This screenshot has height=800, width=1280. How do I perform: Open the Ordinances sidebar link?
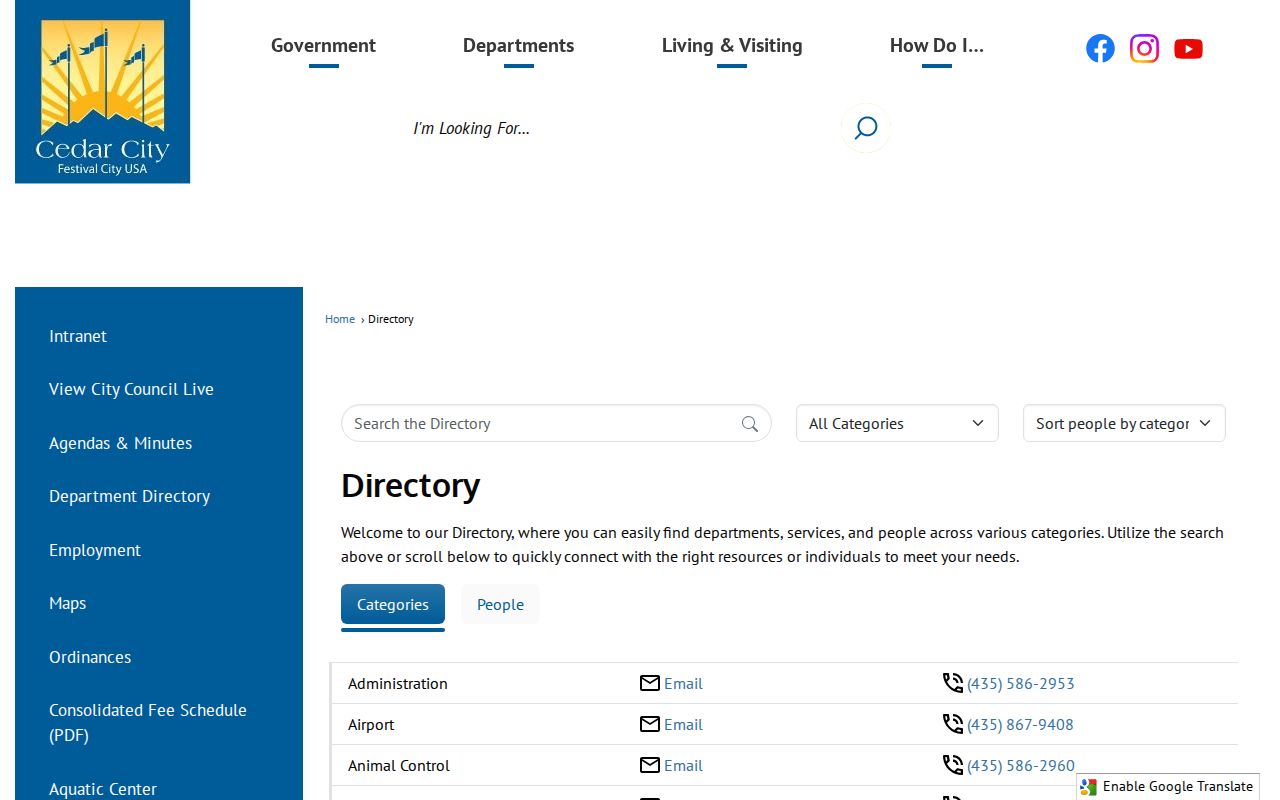click(90, 657)
